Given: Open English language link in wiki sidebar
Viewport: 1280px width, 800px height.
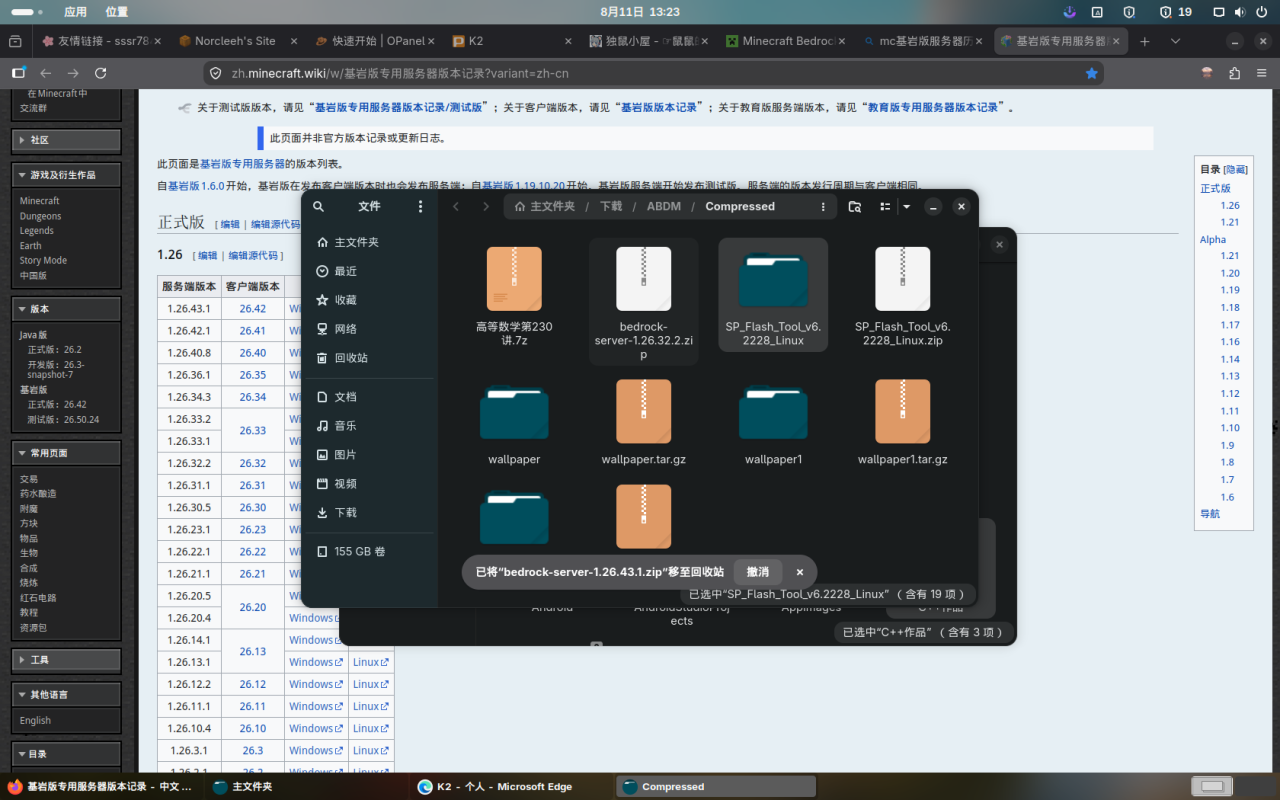Looking at the screenshot, I should tap(35, 720).
